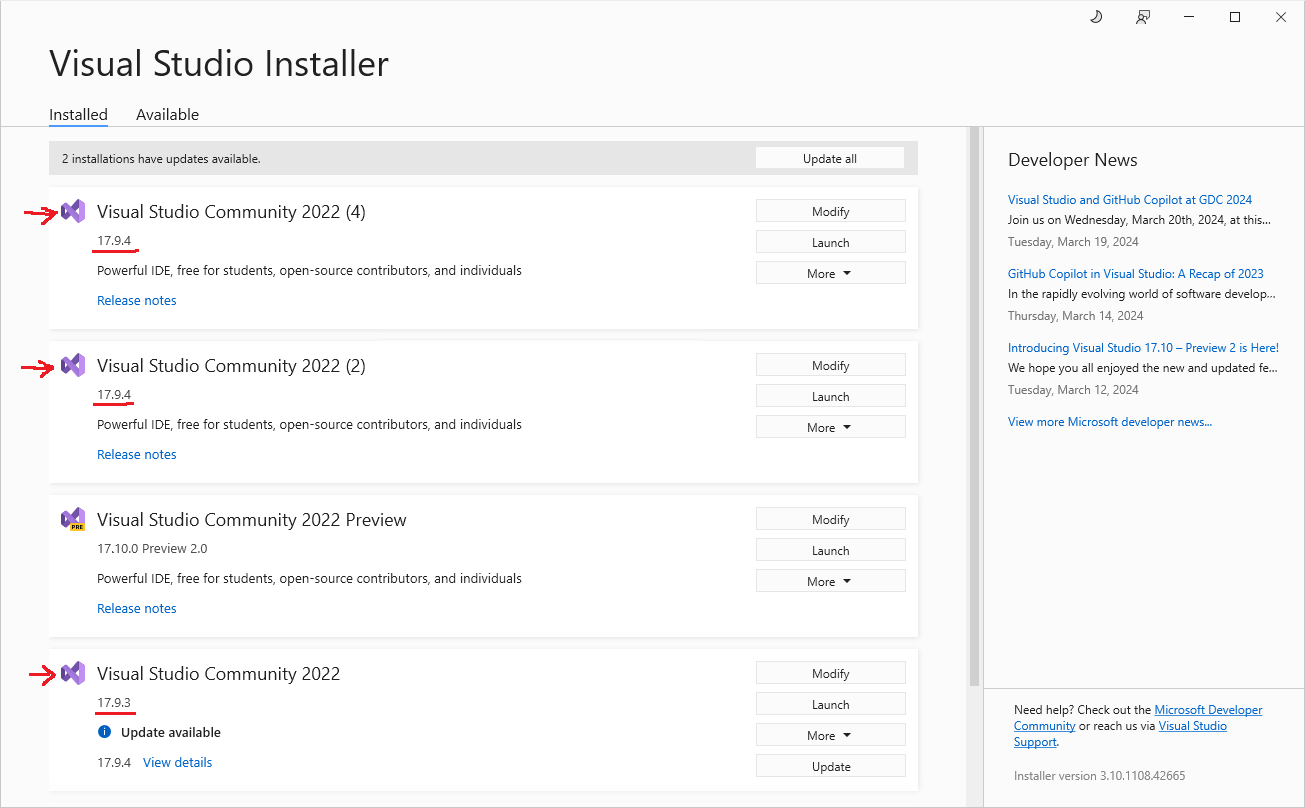Modify Visual Studio Community 2022 (4)

830,211
